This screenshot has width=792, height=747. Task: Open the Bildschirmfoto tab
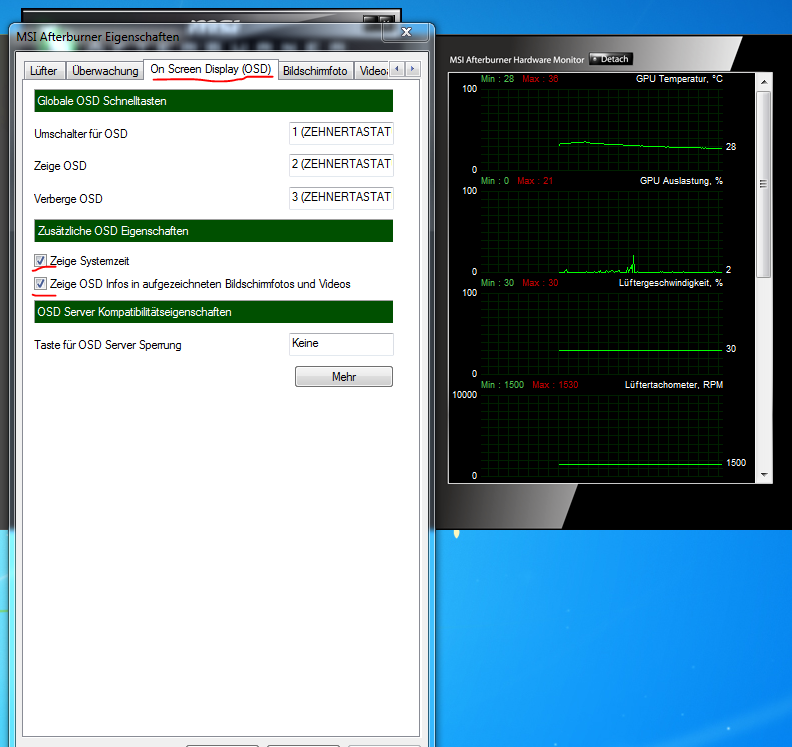tap(315, 71)
